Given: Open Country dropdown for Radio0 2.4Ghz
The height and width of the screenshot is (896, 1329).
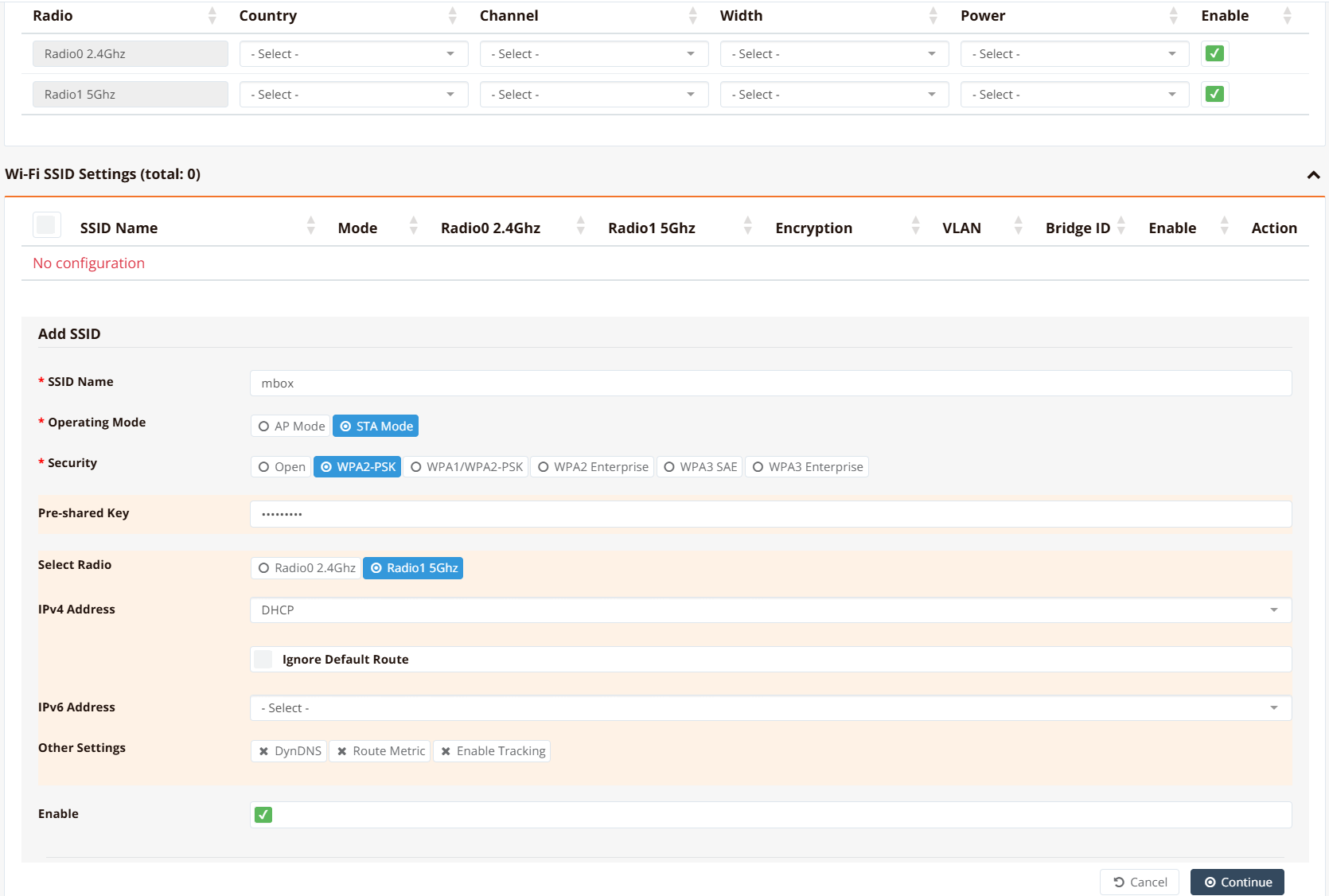Looking at the screenshot, I should pos(353,54).
